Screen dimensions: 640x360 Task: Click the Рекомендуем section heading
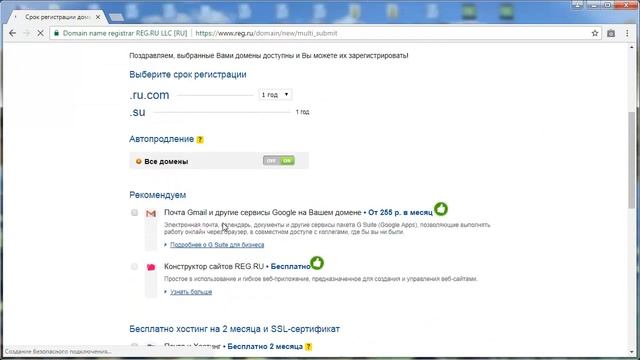click(158, 195)
